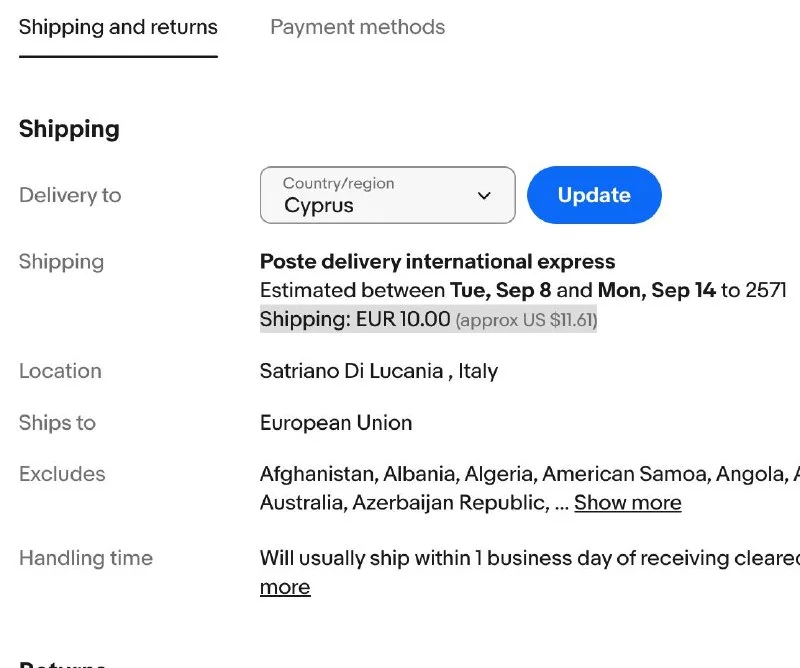
Task: Click the Poste delivery international express text
Action: [437, 262]
